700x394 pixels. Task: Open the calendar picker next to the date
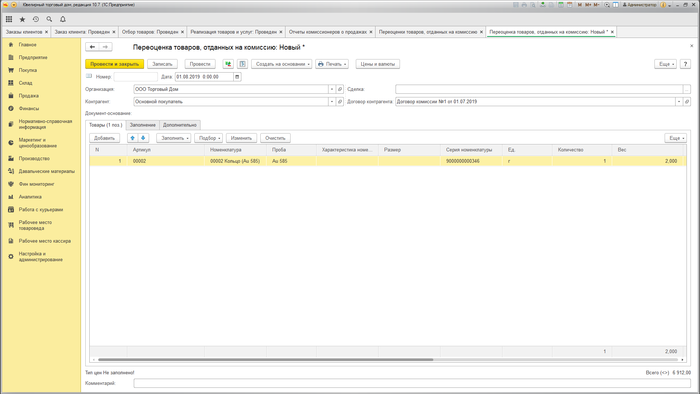coord(237,77)
